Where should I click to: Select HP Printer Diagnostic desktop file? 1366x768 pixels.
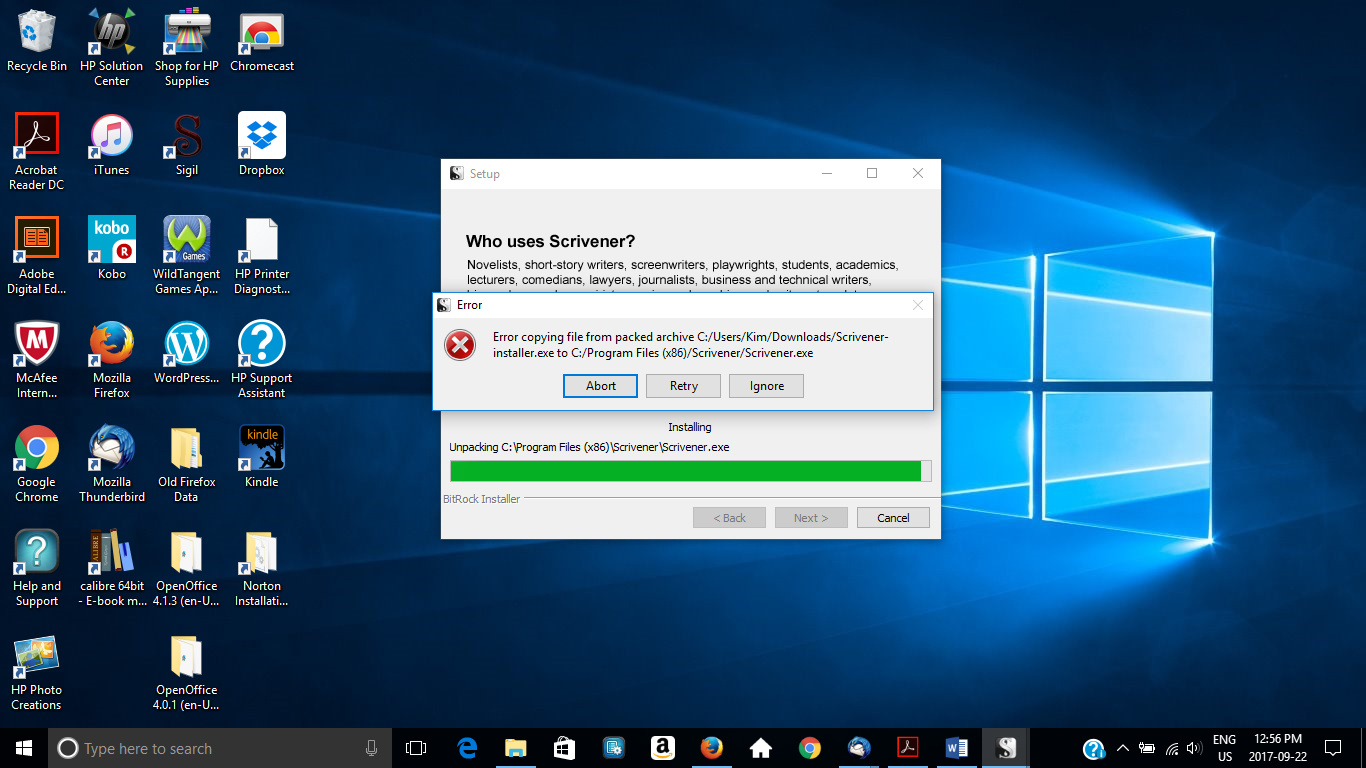coord(262,256)
